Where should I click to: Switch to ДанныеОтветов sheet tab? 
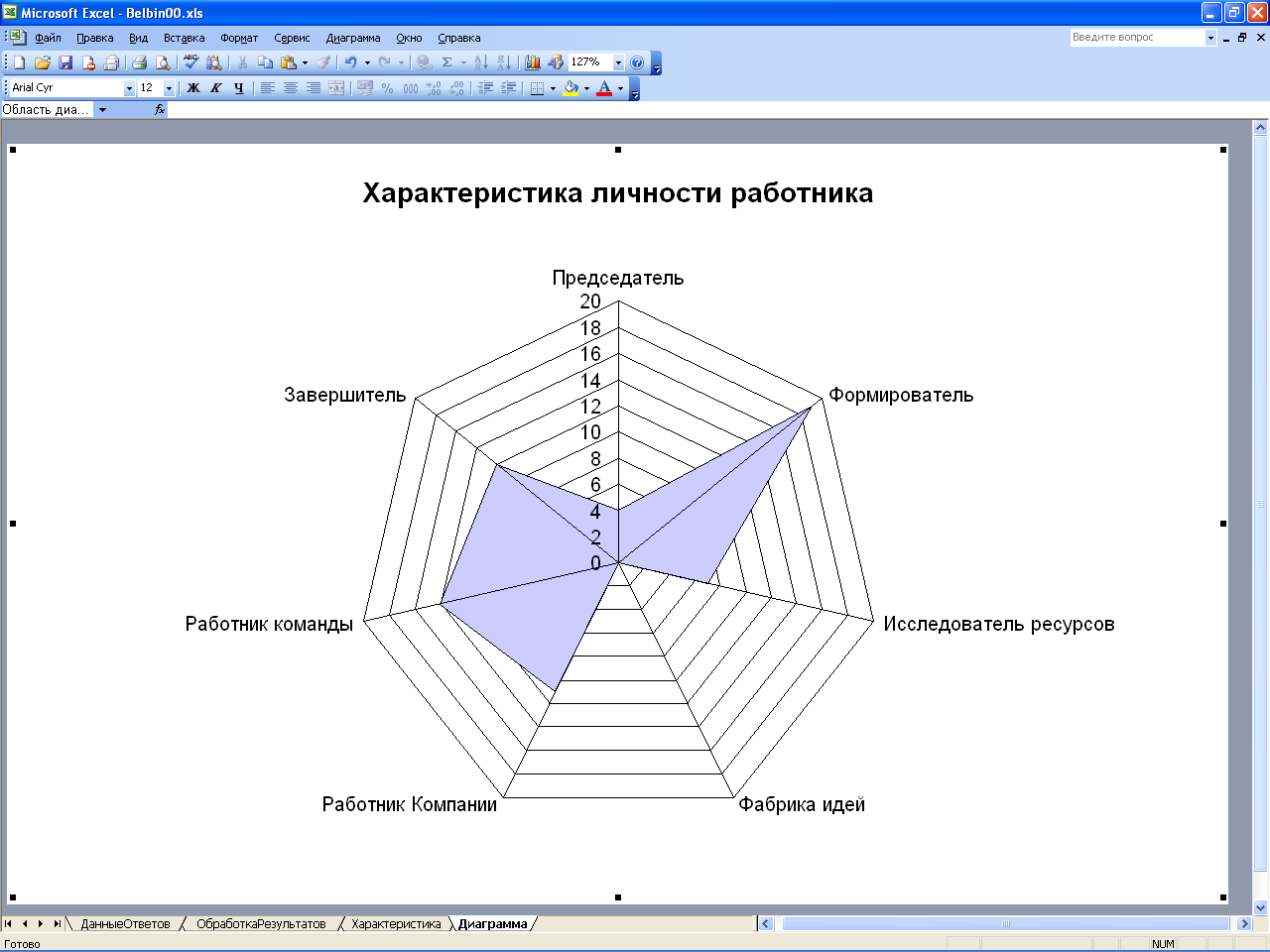(x=125, y=923)
